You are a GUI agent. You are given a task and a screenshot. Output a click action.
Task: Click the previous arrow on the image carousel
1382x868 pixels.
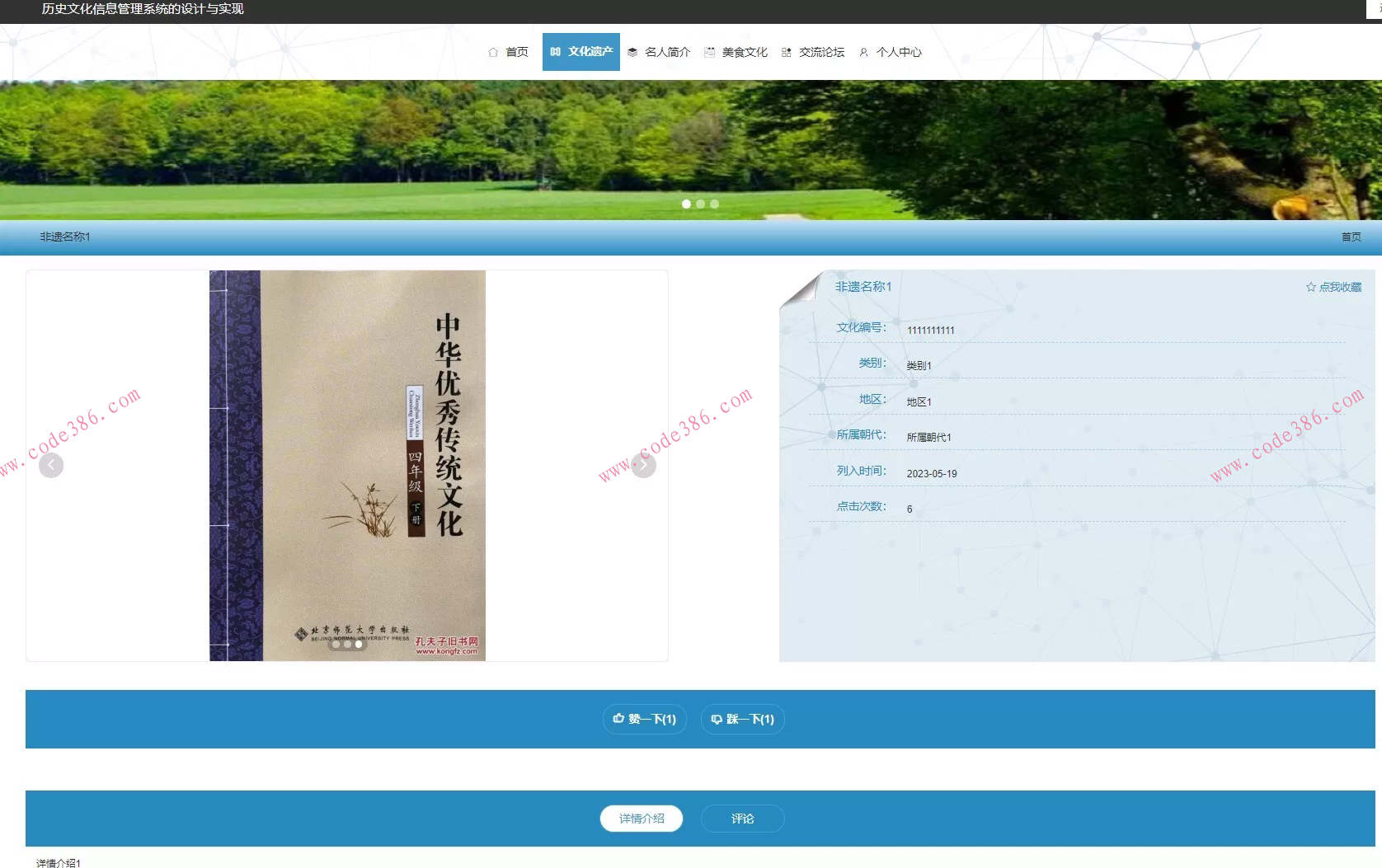pos(51,465)
